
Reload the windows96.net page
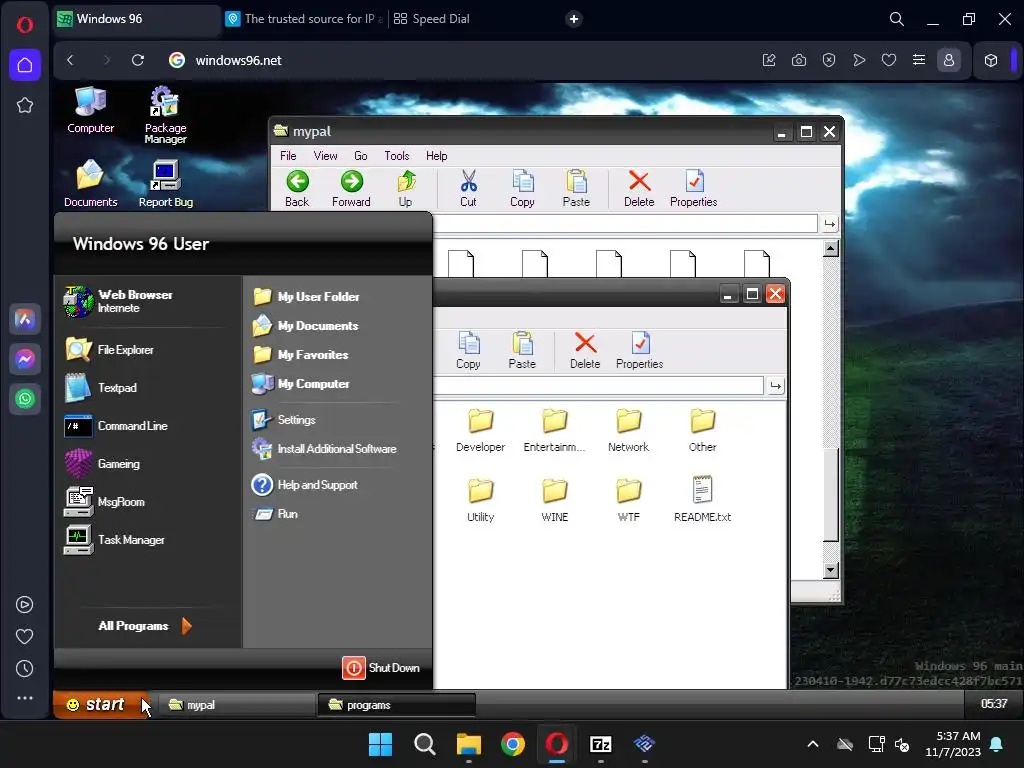click(x=138, y=60)
